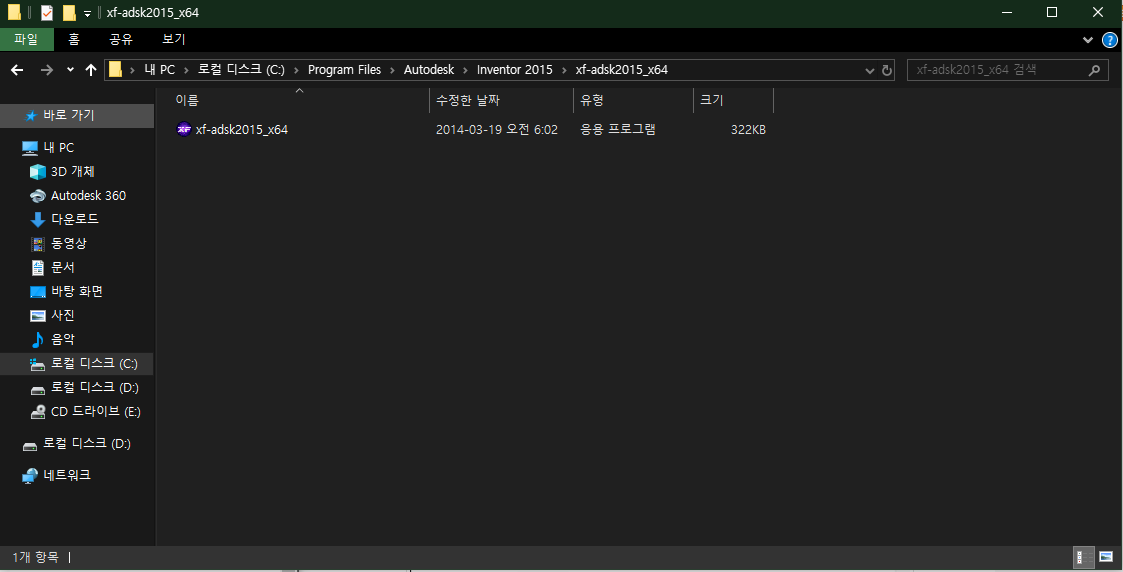This screenshot has width=1123, height=572.
Task: Select the xf-adsk2015_x64 application file
Action: point(241,130)
